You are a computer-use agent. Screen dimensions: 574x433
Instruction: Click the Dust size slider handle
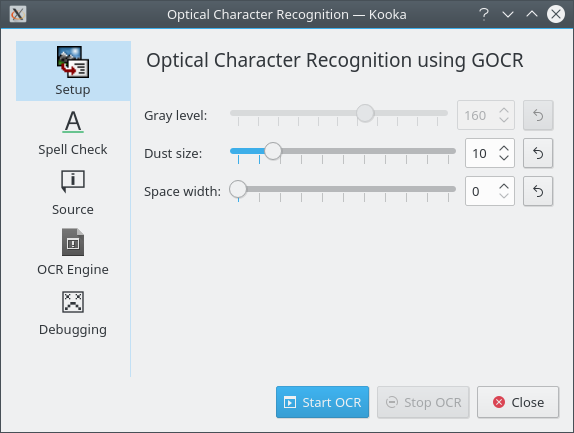[273, 151]
